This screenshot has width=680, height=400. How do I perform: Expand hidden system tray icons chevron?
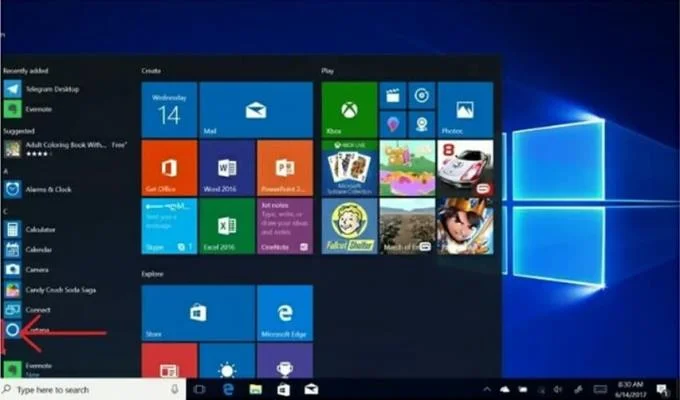point(487,390)
